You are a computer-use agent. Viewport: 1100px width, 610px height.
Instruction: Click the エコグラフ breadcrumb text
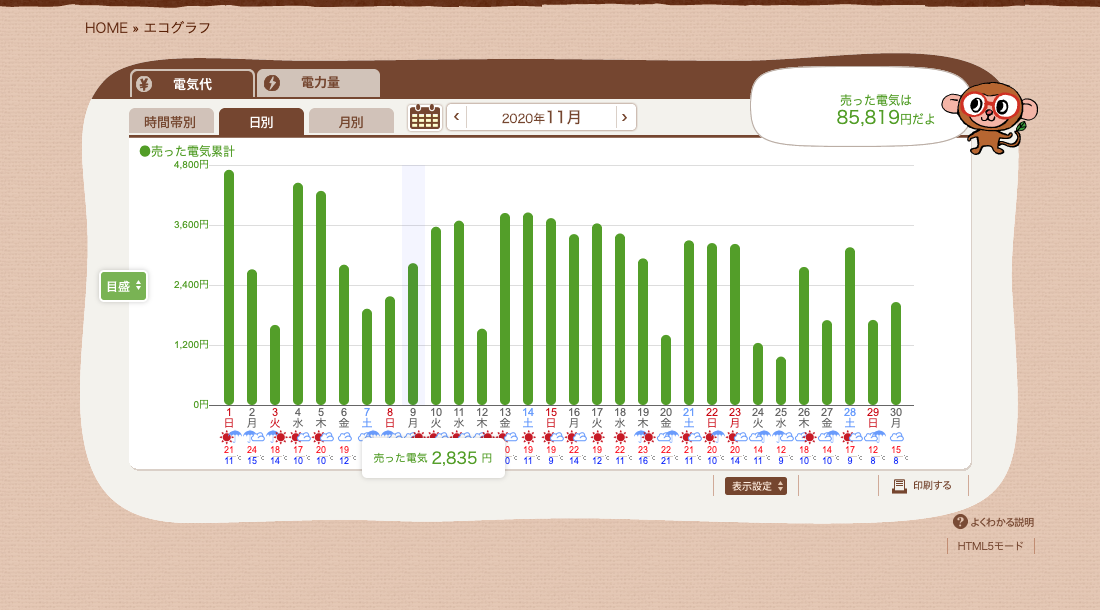point(177,28)
